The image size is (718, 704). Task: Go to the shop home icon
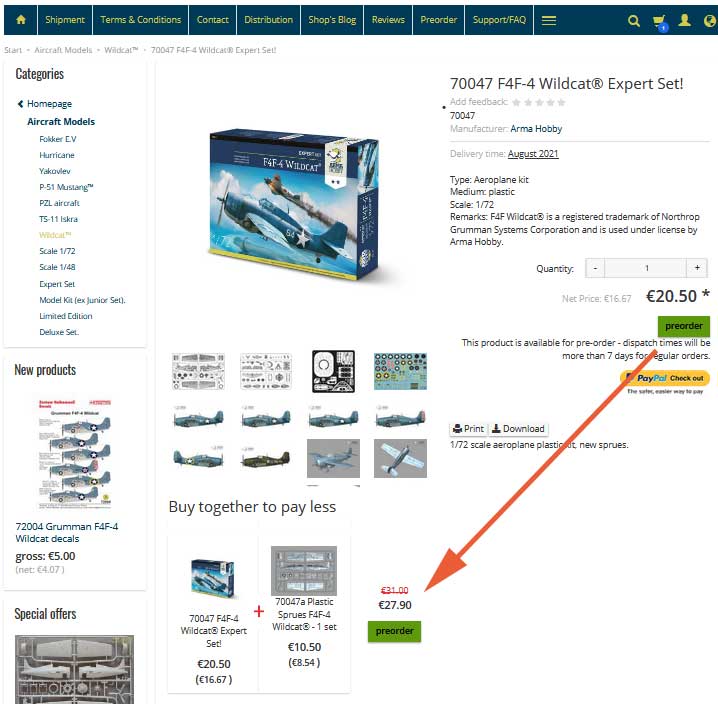coord(21,20)
